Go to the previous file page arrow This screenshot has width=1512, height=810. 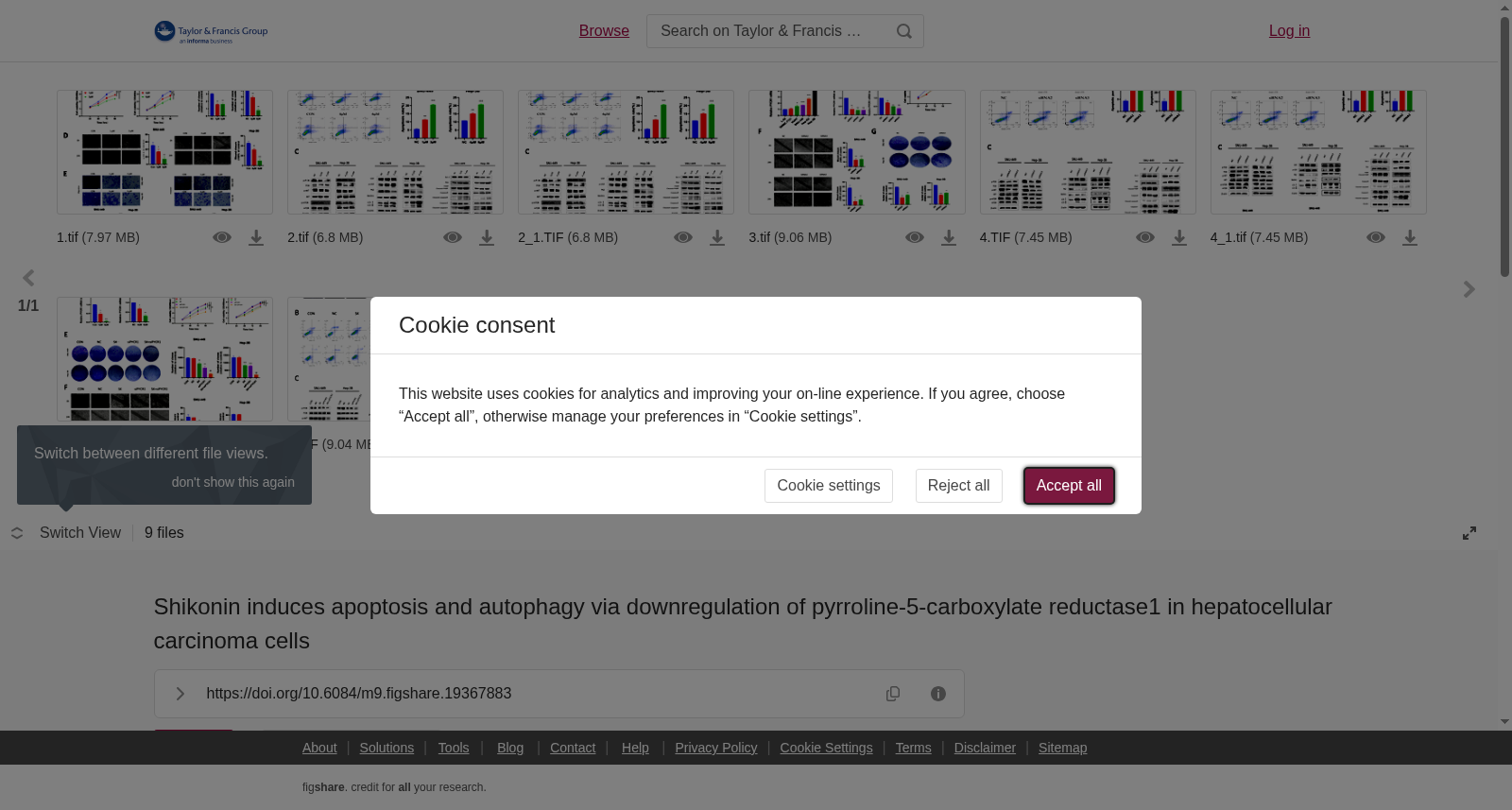click(x=28, y=278)
